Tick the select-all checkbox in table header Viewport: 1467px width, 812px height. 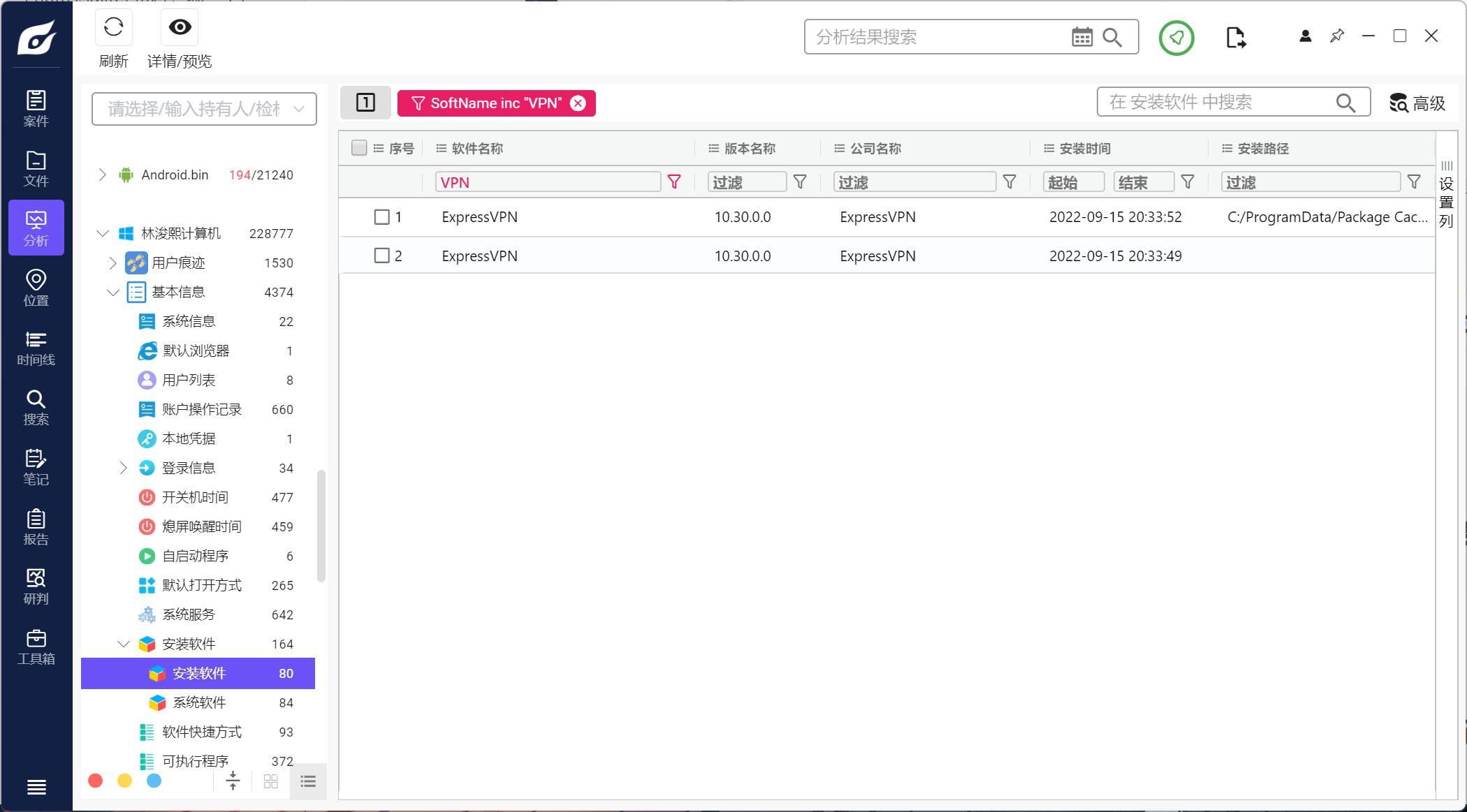[x=359, y=148]
